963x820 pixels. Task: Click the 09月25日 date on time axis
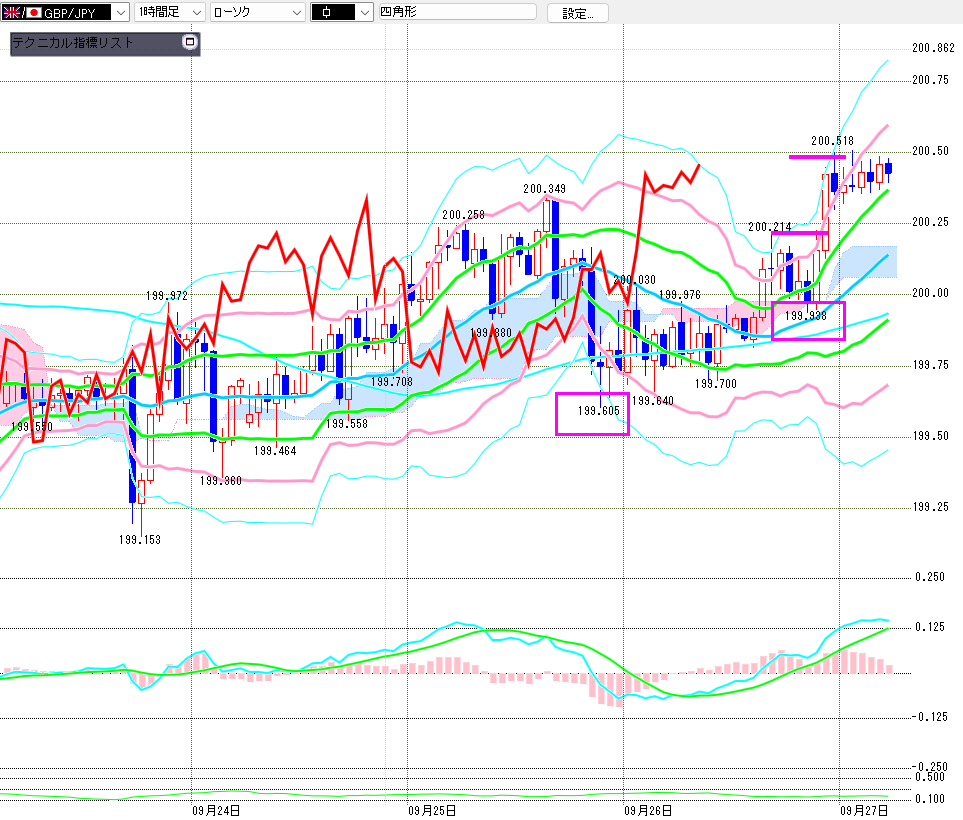coord(433,810)
